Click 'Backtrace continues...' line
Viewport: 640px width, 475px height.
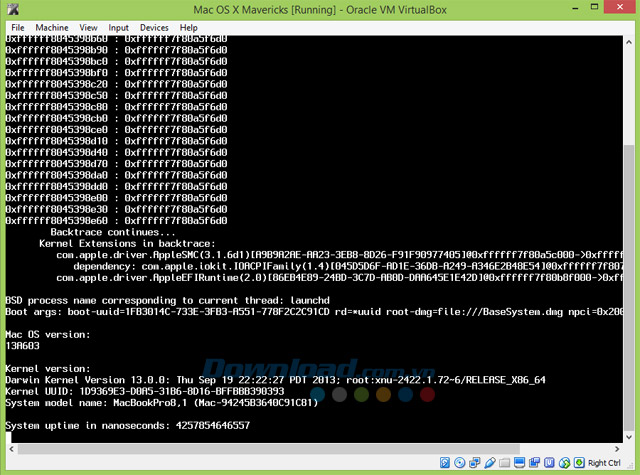[x=113, y=232]
